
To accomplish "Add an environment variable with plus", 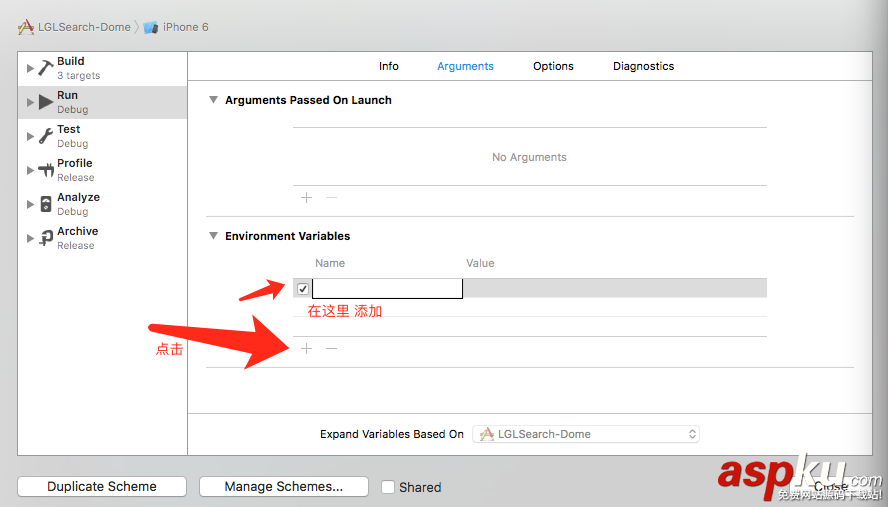I will 306,348.
